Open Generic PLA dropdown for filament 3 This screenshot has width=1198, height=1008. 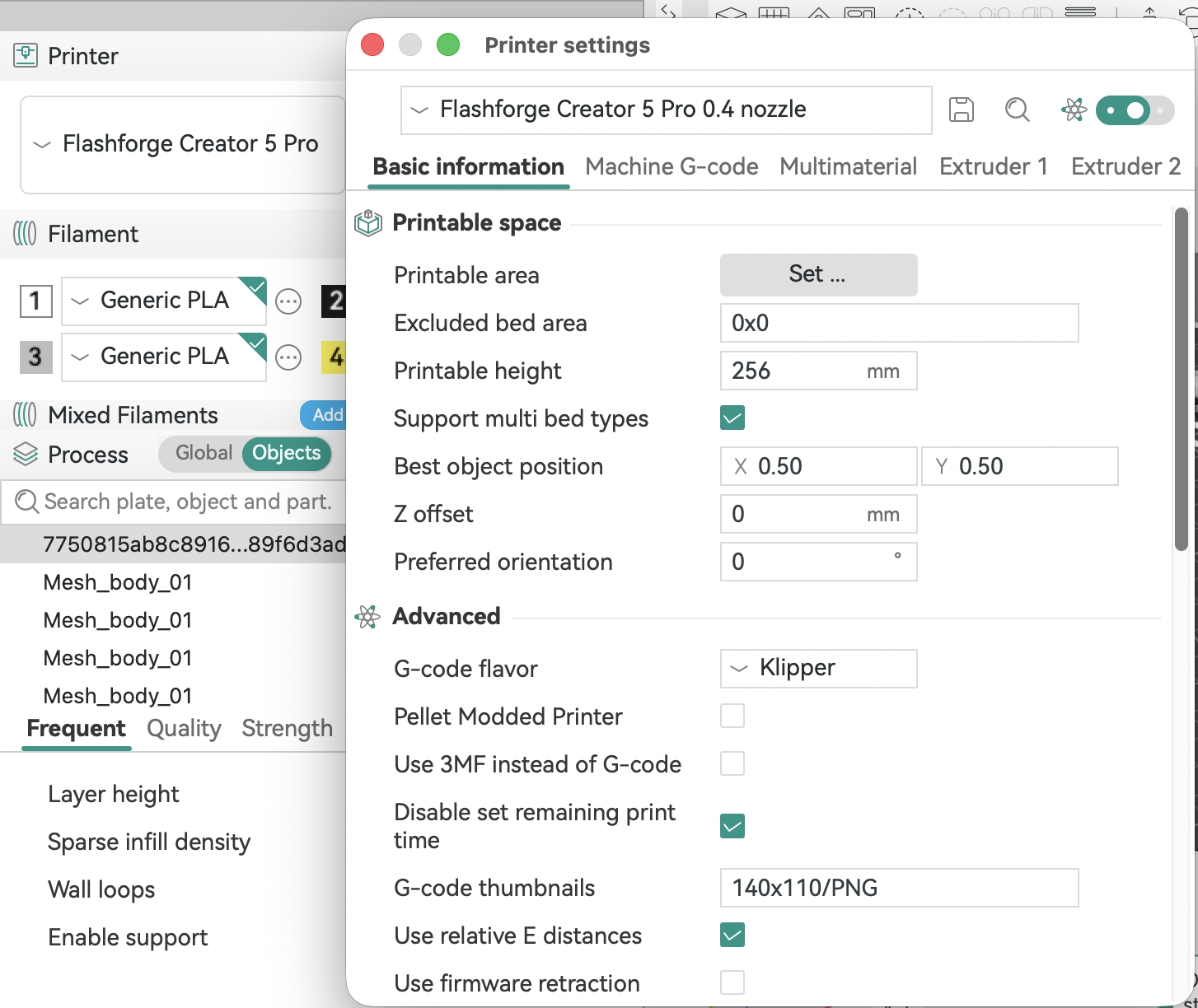(164, 357)
